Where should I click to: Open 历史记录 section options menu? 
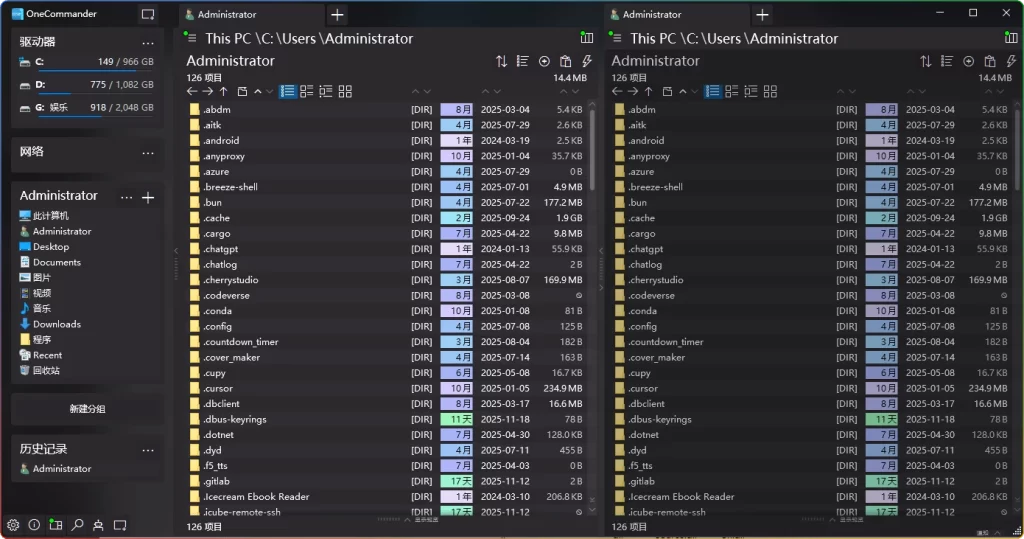(148, 450)
